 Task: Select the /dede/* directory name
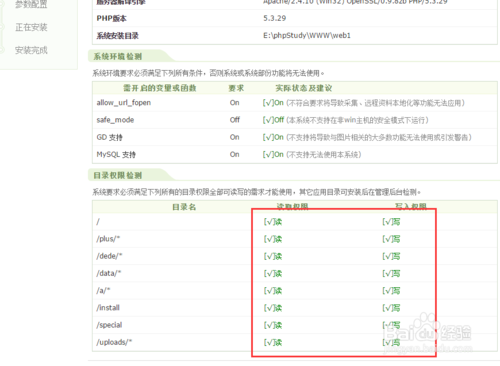[x=109, y=256]
